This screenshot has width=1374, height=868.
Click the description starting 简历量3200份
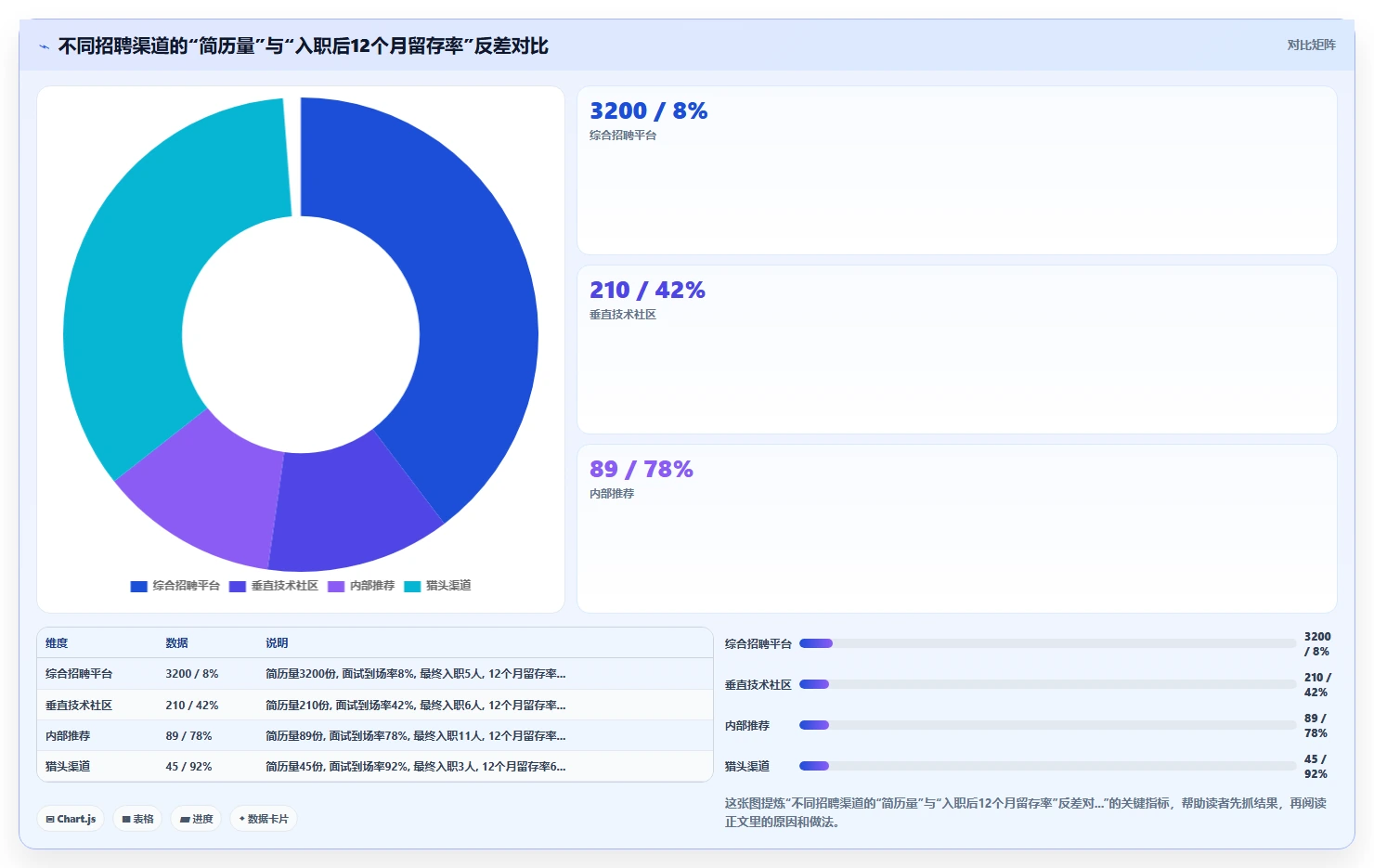[x=415, y=674]
